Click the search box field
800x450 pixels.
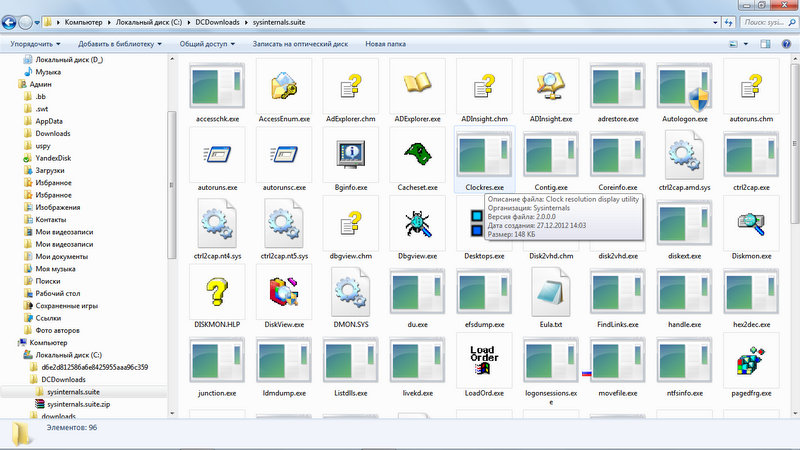pyautogui.click(x=768, y=22)
